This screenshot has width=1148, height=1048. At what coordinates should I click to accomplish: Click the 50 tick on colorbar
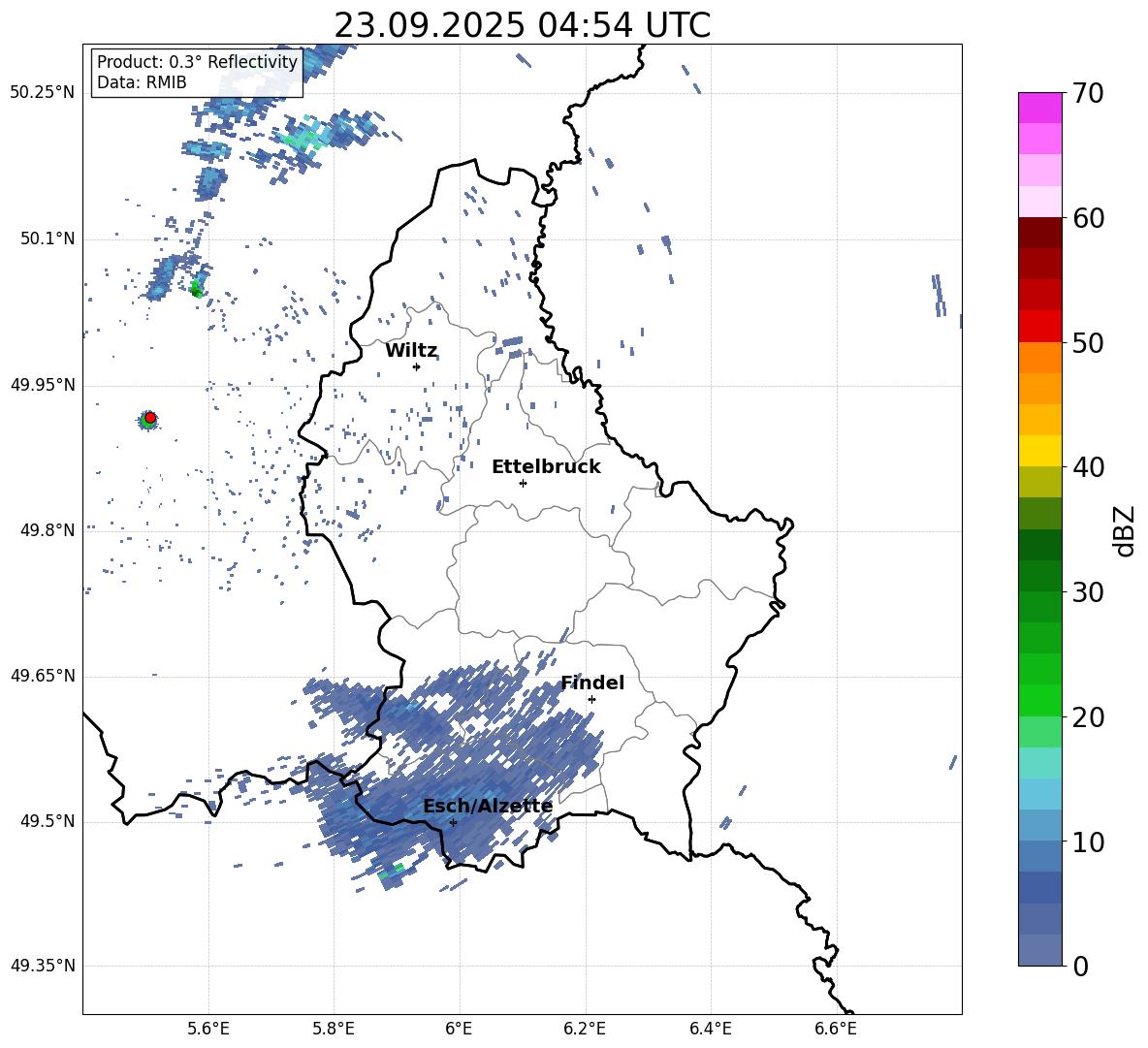[1089, 342]
